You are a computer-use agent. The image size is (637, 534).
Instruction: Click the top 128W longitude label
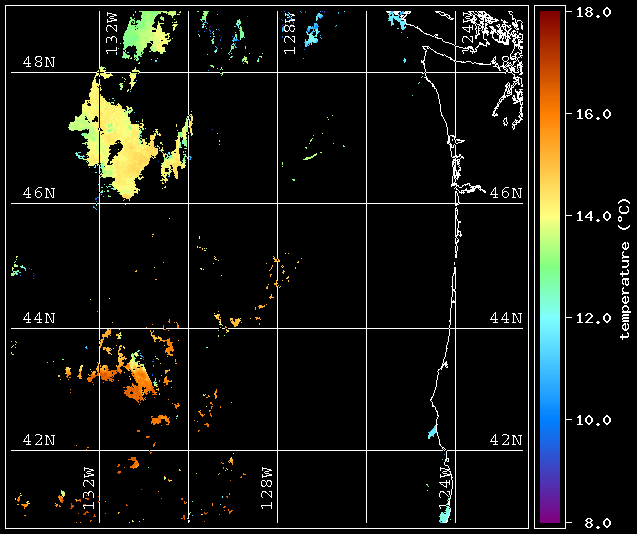pos(289,33)
